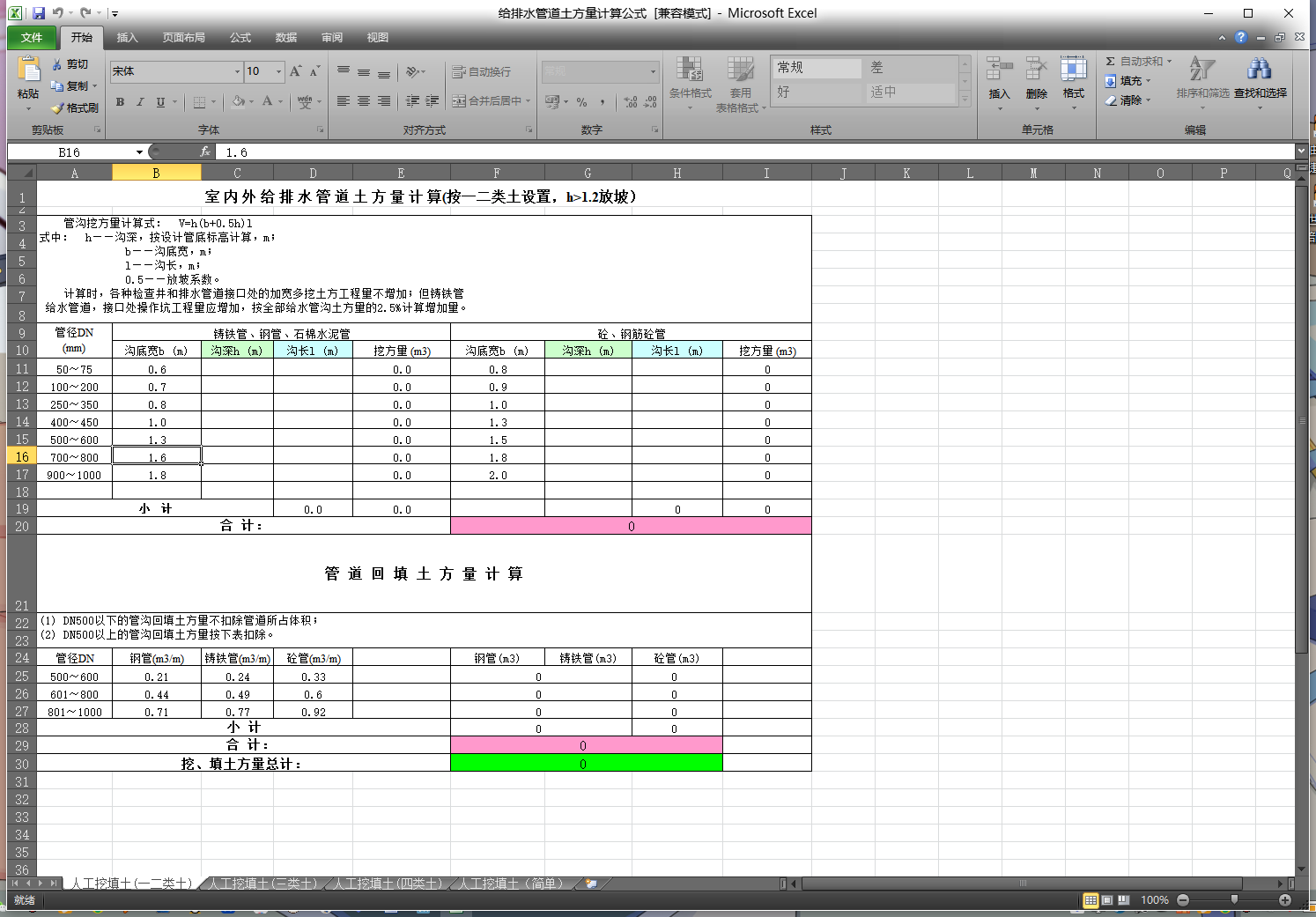
Task: Open the font name 宋体 dropdown
Action: 237,71
